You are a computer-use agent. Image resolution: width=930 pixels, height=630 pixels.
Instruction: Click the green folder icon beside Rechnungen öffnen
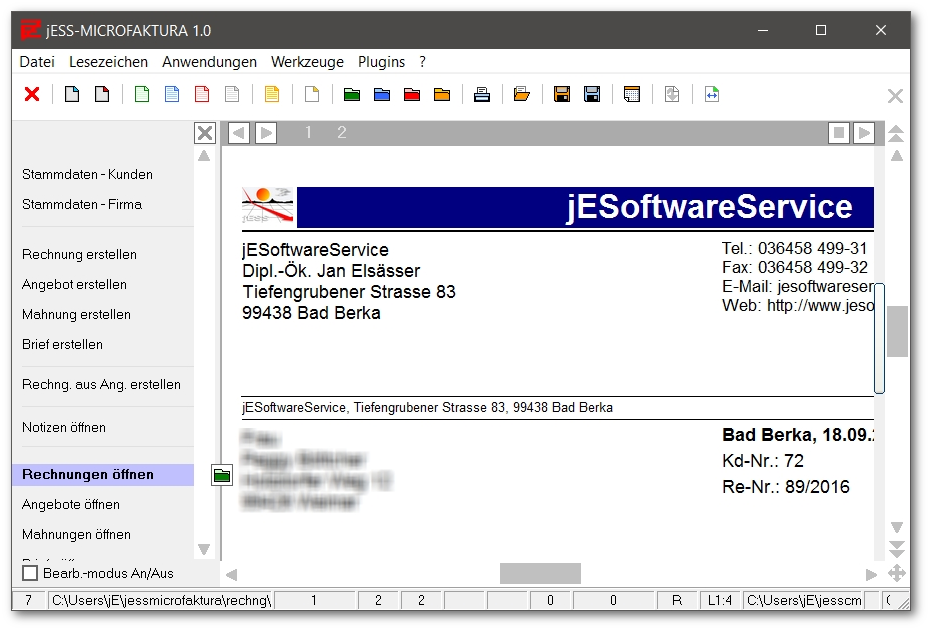point(222,475)
